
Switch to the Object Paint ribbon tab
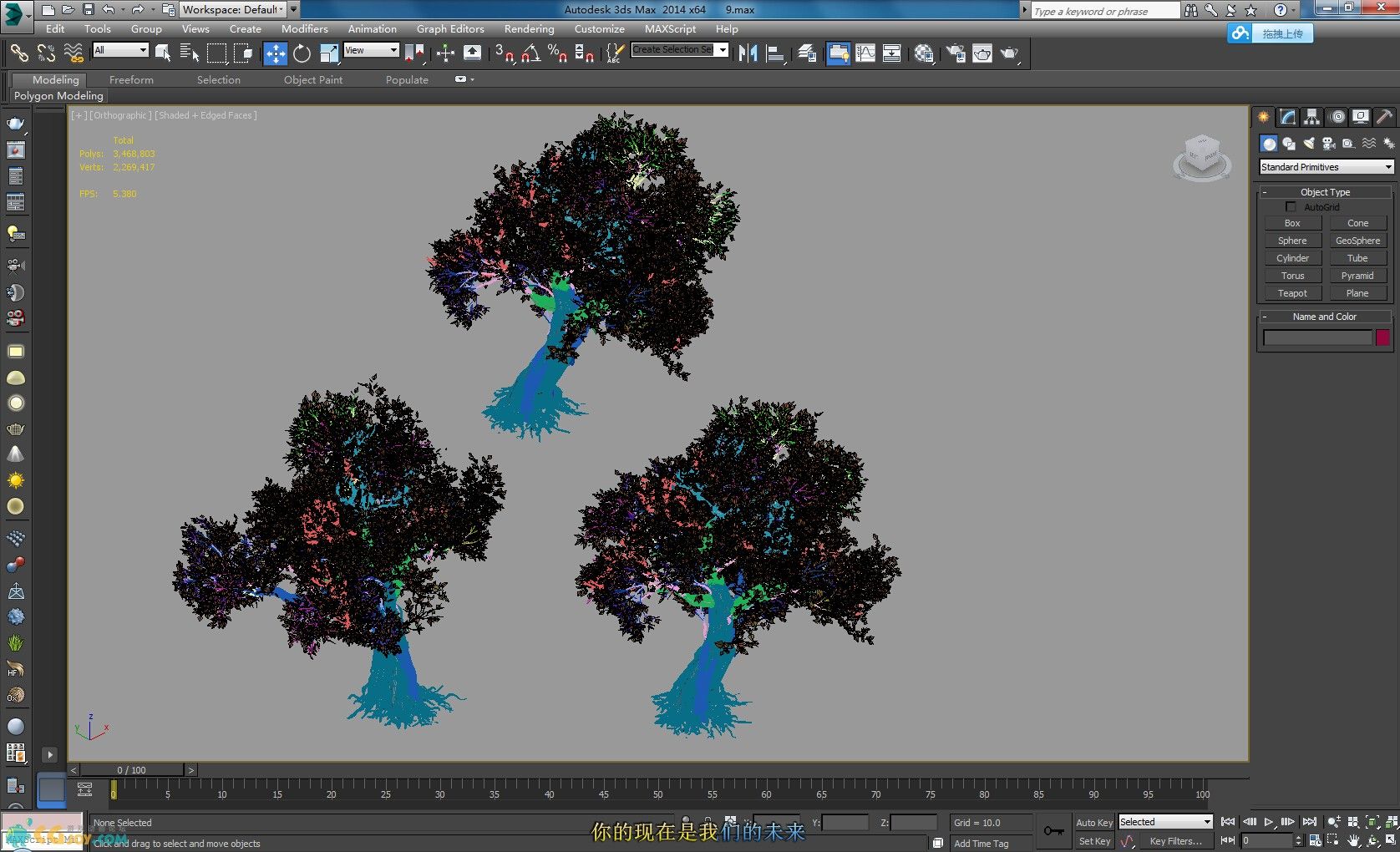click(313, 79)
